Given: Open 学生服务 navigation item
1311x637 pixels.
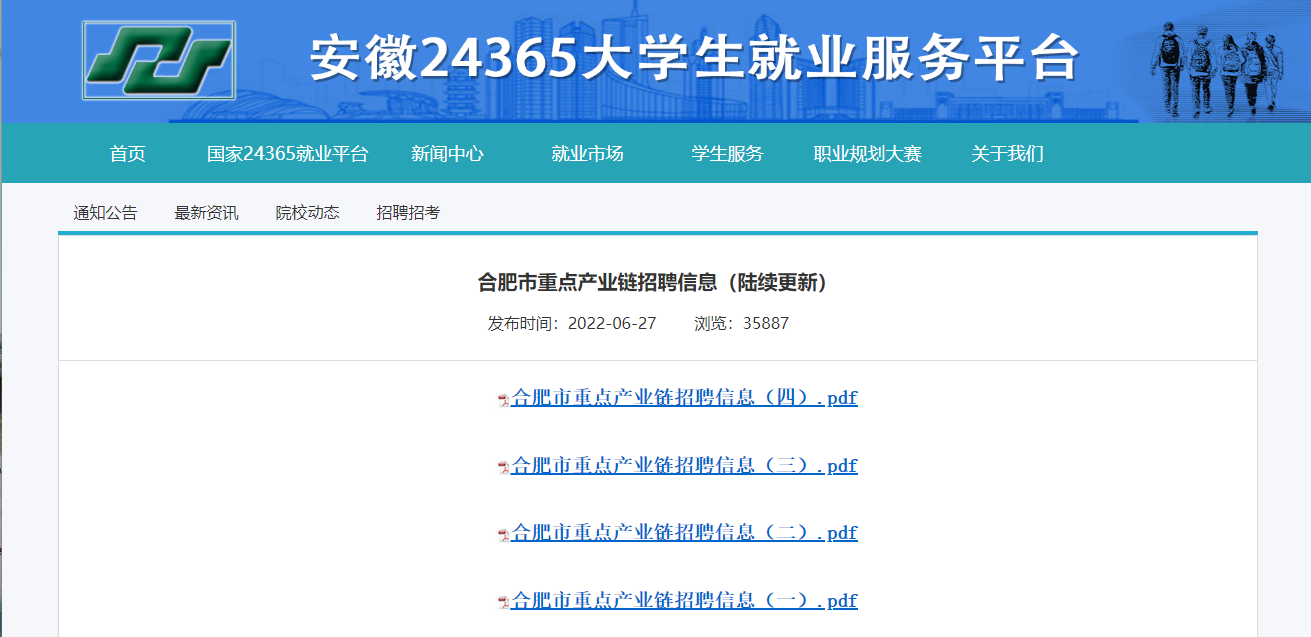Looking at the screenshot, I should pyautogui.click(x=727, y=154).
